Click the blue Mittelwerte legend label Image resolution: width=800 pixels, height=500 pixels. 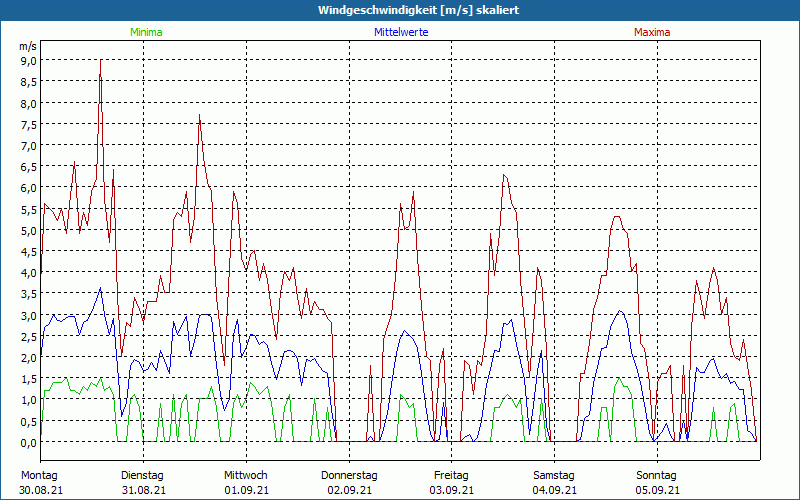coord(401,32)
